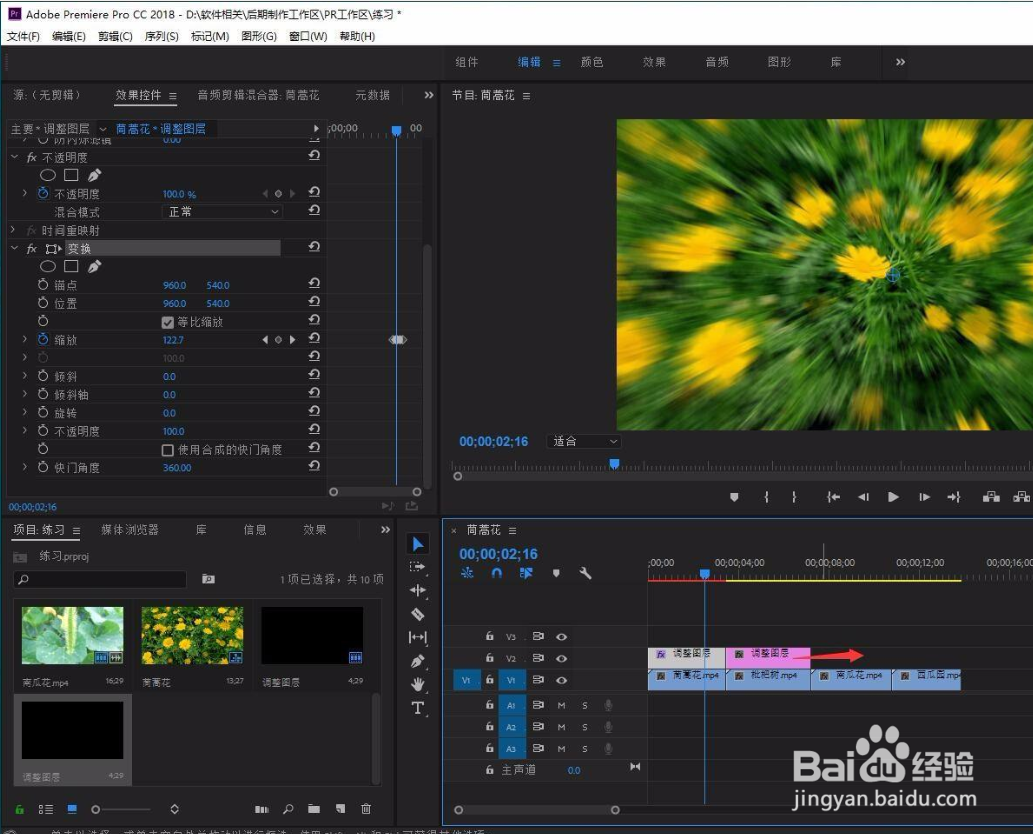The height and width of the screenshot is (834, 1033).
Task: Hide track V2 with eye icon
Action: 561,658
